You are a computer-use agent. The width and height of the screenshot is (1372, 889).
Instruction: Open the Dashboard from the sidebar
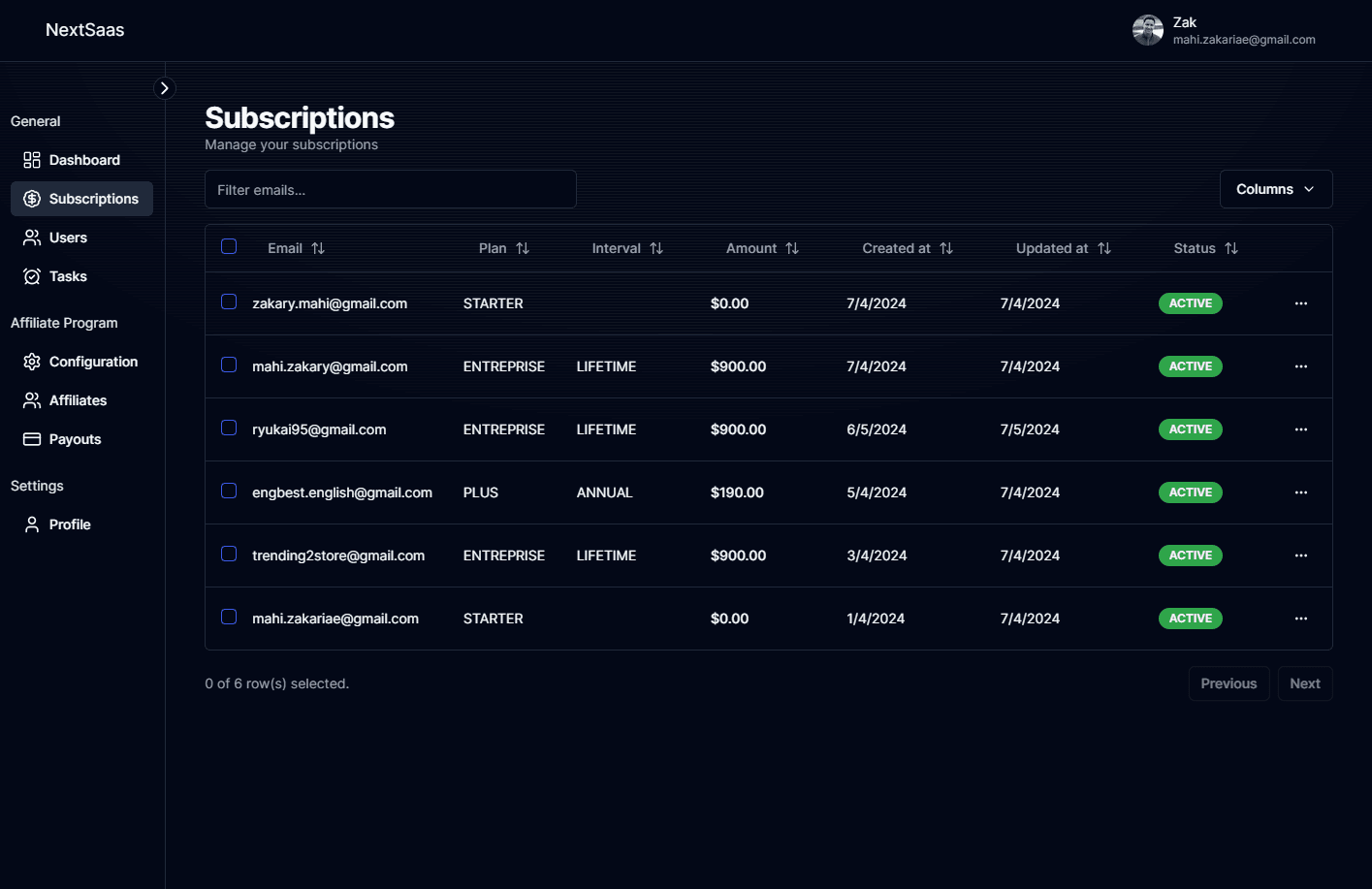(32, 159)
